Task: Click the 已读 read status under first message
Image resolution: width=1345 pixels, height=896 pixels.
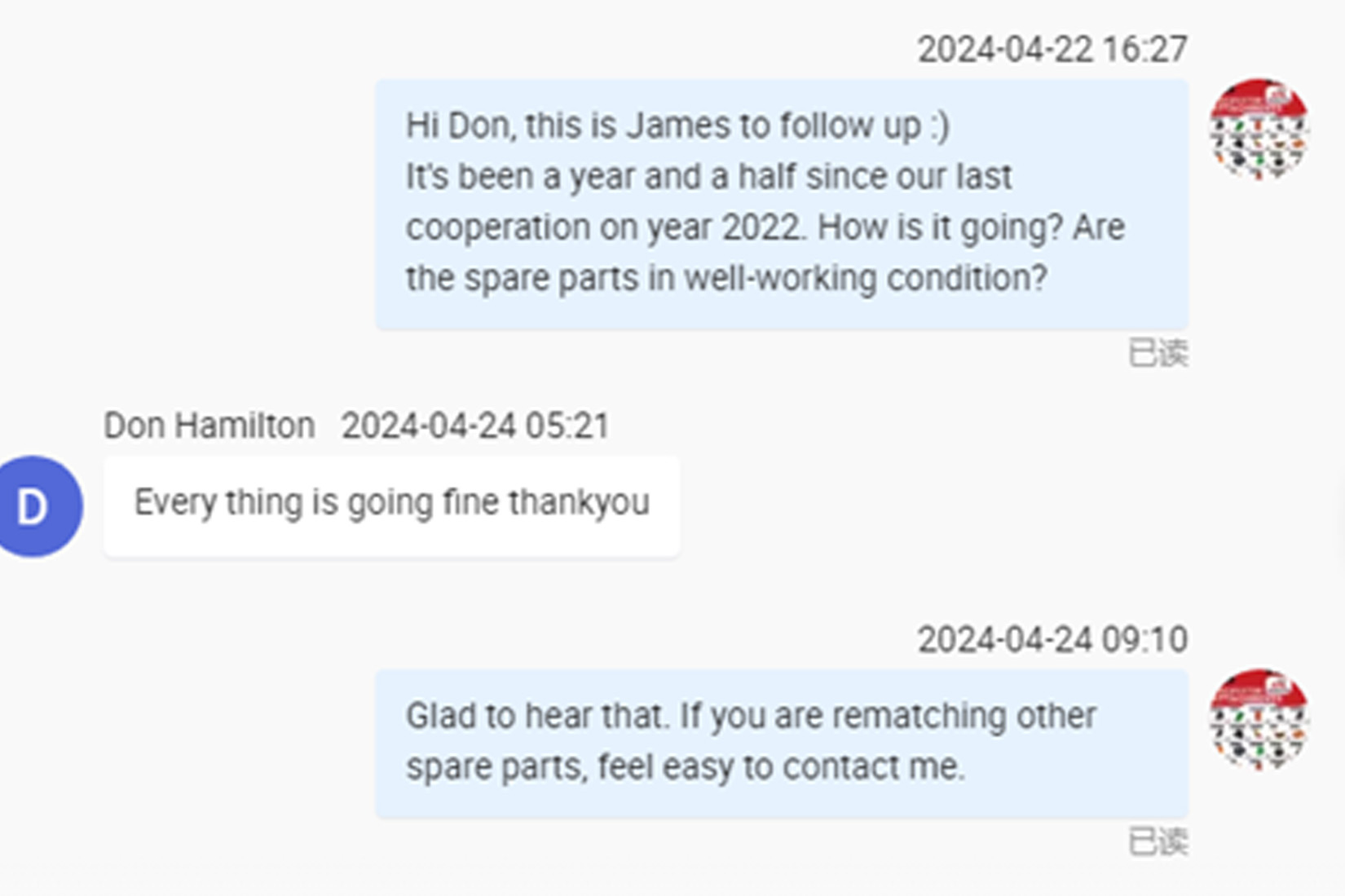Action: 1158,353
